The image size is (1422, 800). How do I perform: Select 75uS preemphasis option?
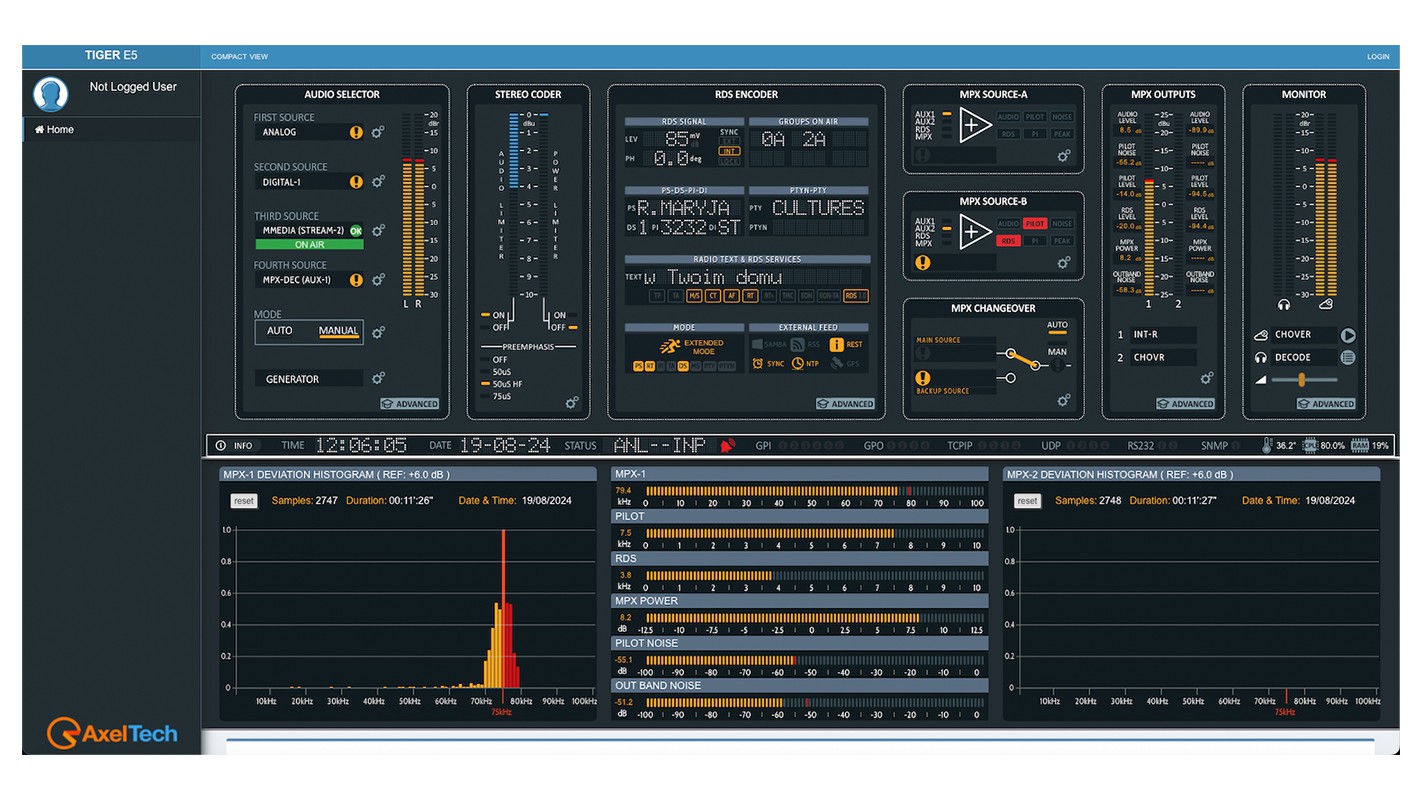pyautogui.click(x=500, y=396)
